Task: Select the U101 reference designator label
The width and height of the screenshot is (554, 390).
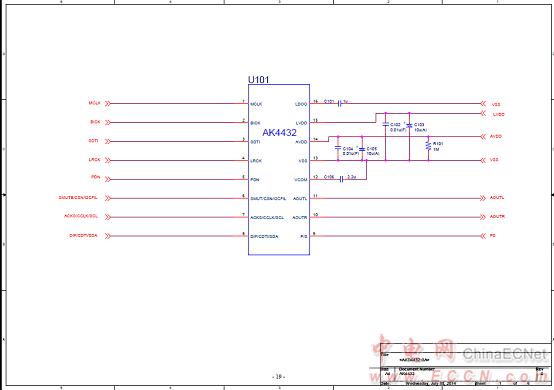Action: 258,79
